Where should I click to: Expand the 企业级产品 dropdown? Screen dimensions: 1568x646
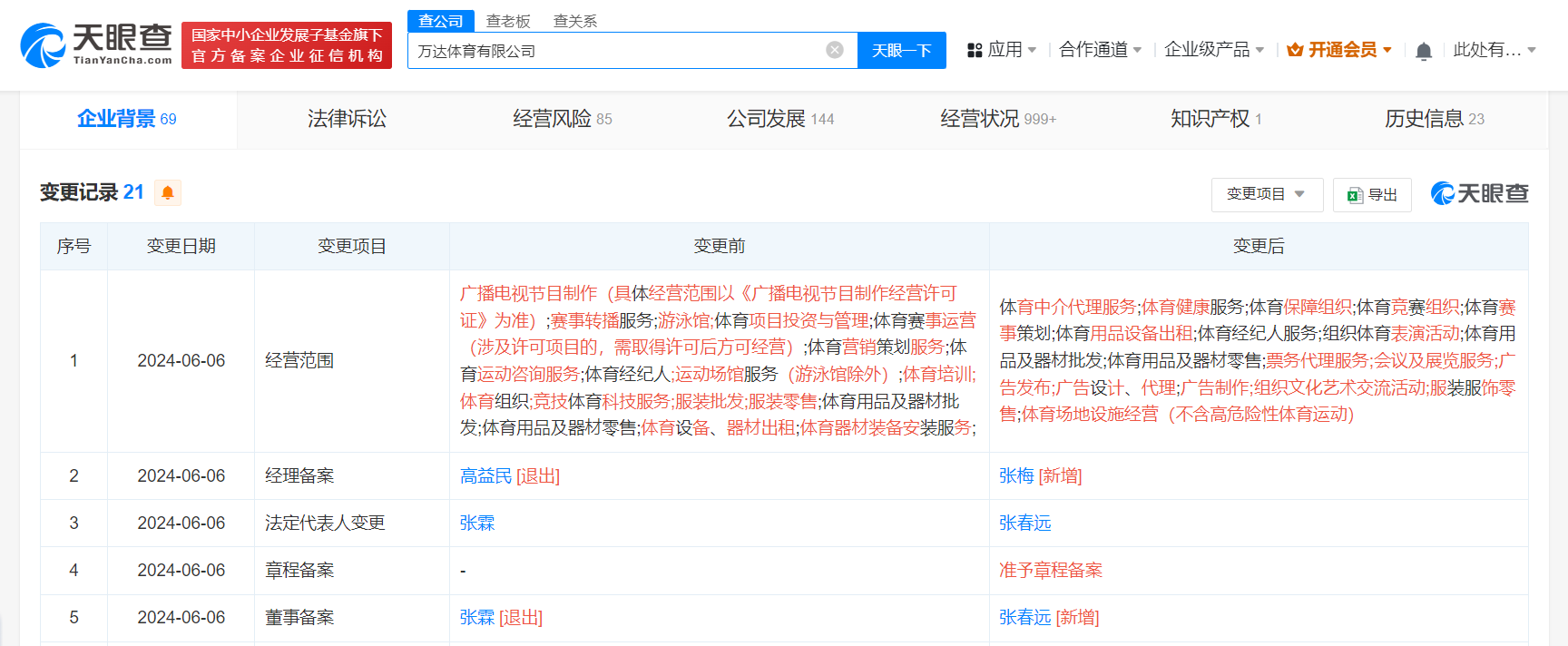point(1214,50)
